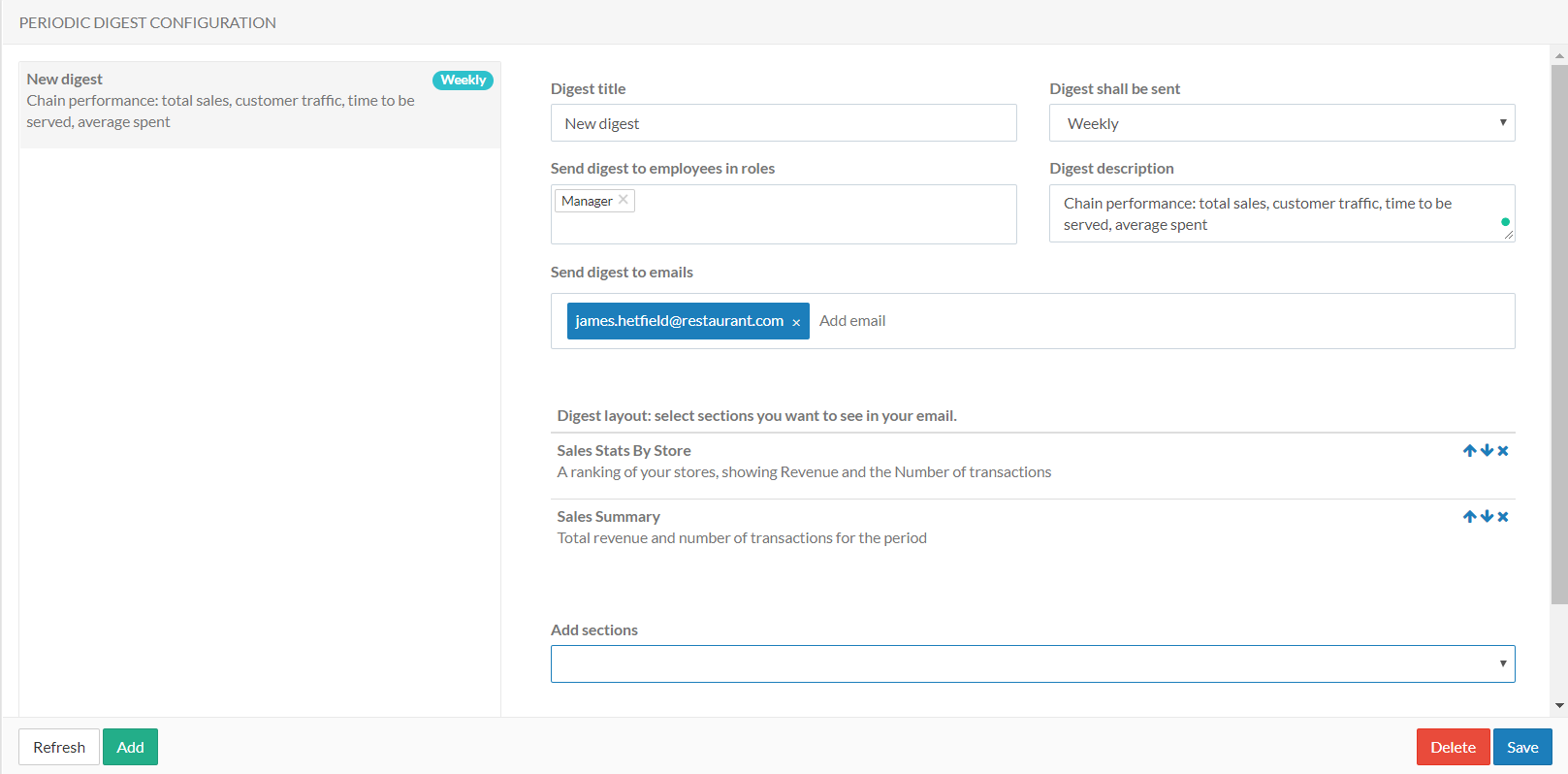1568x774 pixels.
Task: Save the digest configuration
Action: click(x=1521, y=747)
